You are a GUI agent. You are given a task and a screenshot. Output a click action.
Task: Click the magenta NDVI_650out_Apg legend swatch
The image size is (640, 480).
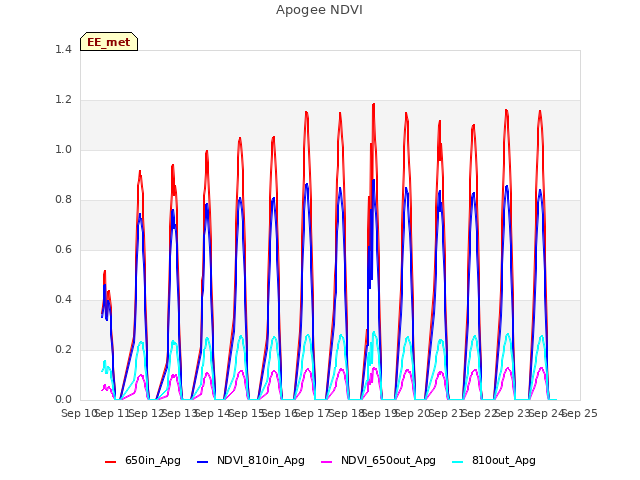[327, 462]
